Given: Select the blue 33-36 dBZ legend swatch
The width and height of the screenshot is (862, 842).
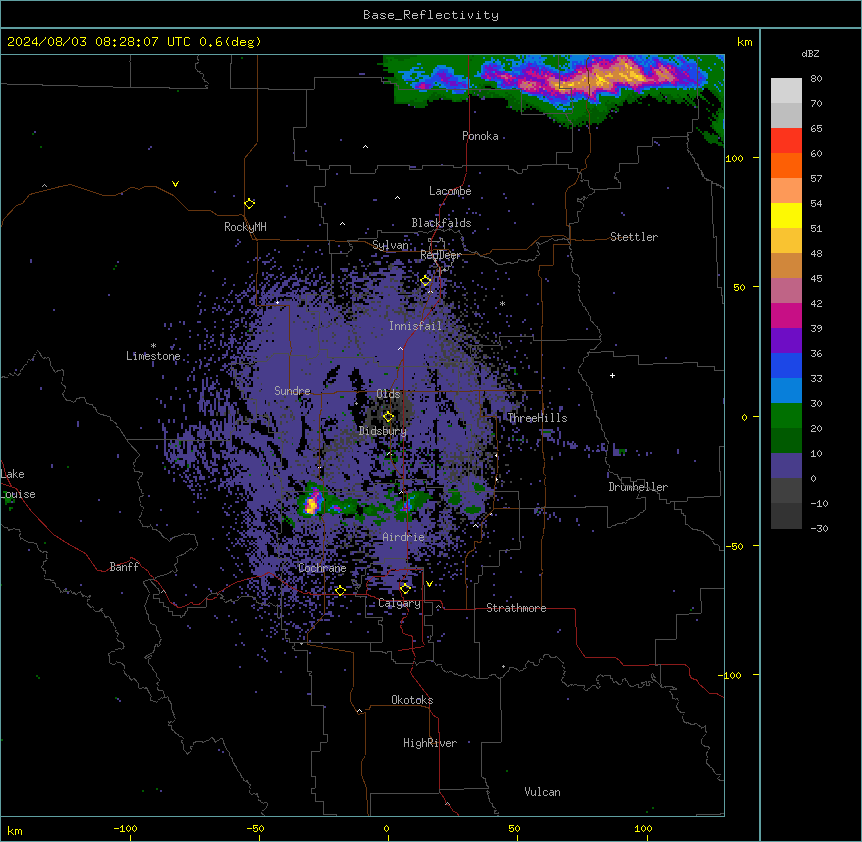Looking at the screenshot, I should 786,365.
